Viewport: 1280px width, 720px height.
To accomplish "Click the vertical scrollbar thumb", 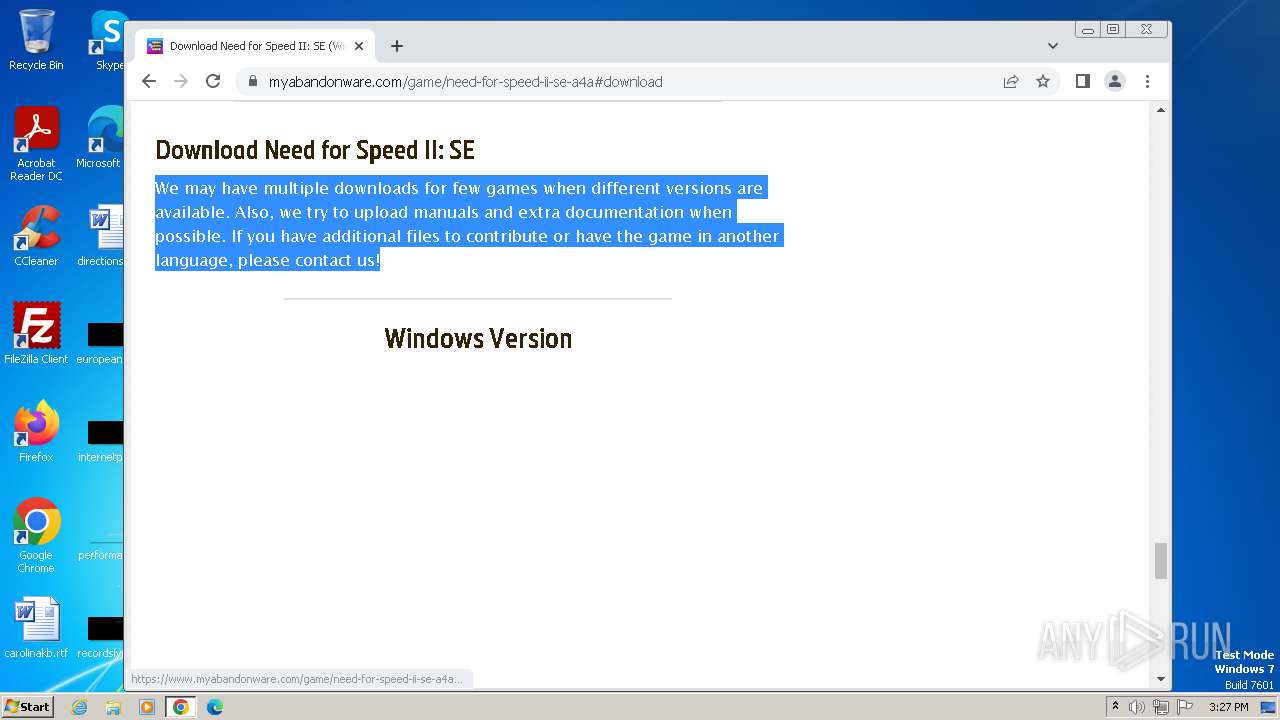I will tap(1161, 561).
